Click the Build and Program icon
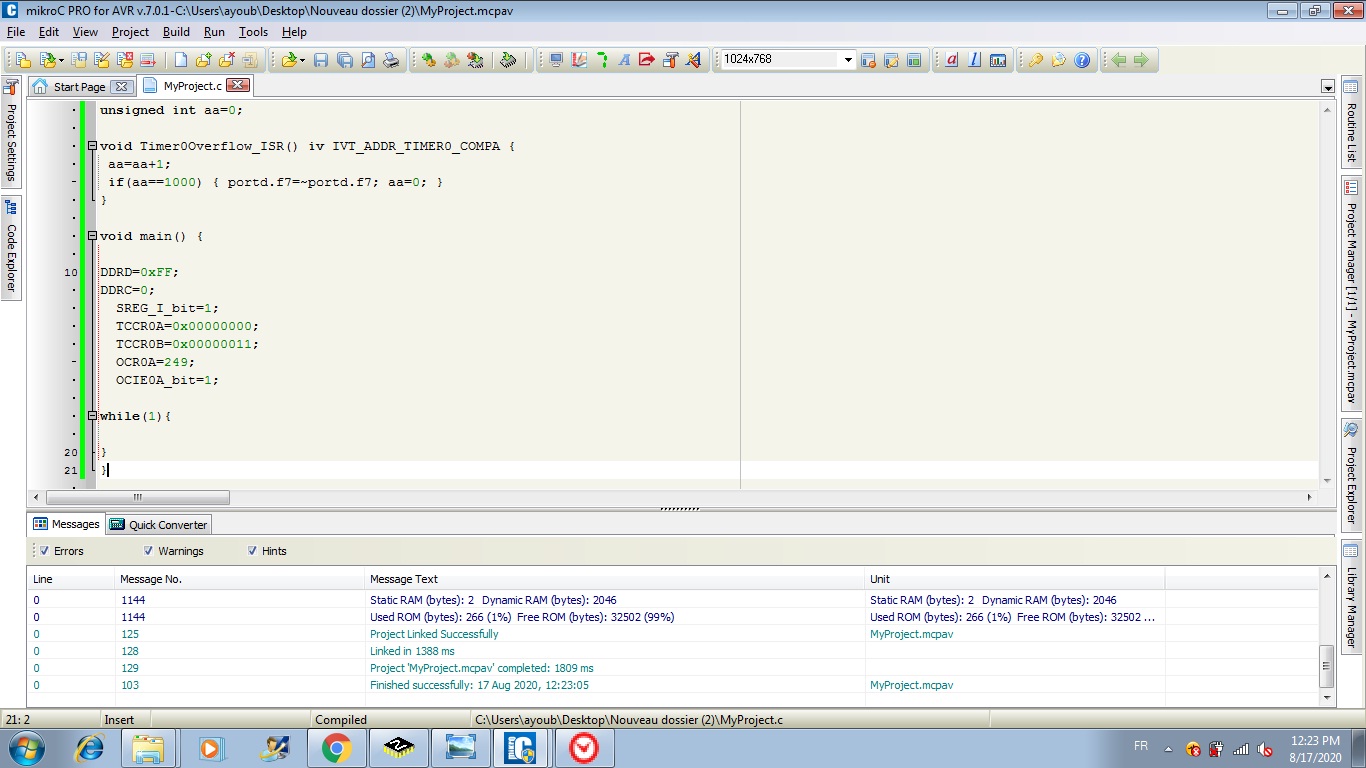 click(x=474, y=60)
